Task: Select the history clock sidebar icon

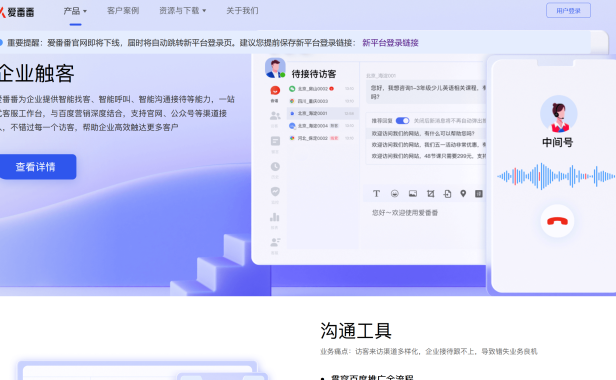Action: click(x=275, y=167)
